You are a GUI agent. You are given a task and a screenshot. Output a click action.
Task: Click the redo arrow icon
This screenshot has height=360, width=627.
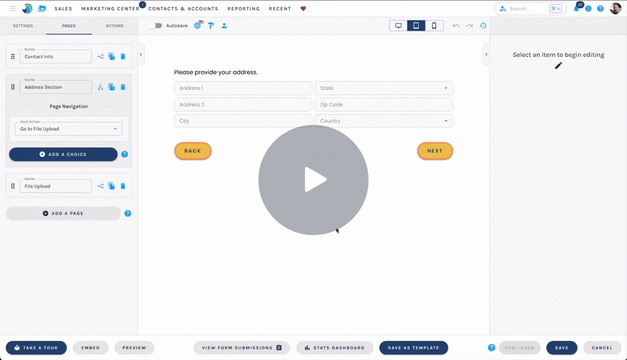click(x=469, y=26)
